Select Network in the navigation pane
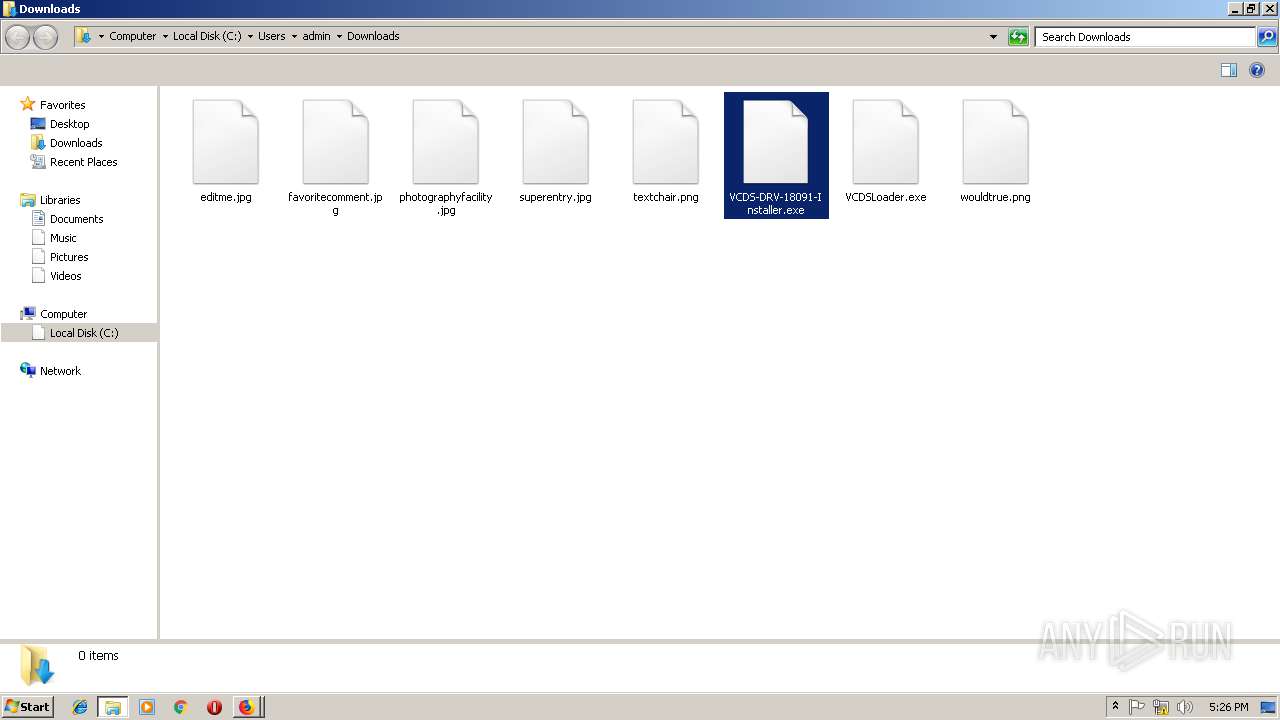Viewport: 1280px width, 720px height. pos(60,371)
